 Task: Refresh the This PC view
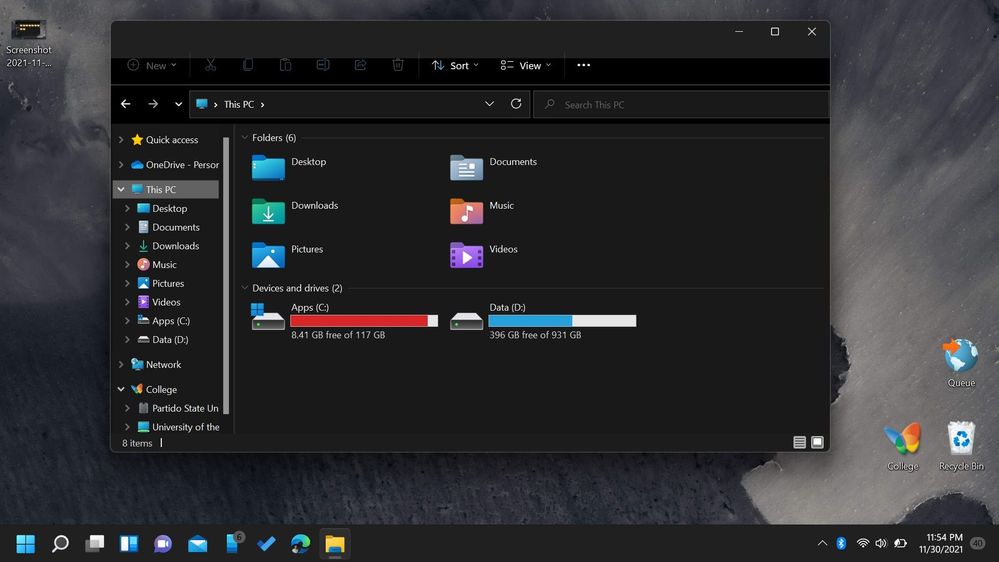516,104
